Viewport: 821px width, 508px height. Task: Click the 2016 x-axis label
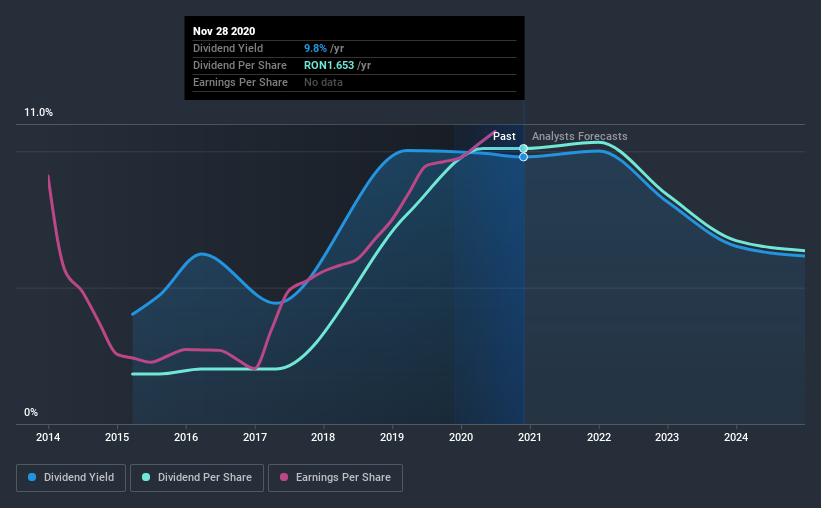tap(186, 437)
